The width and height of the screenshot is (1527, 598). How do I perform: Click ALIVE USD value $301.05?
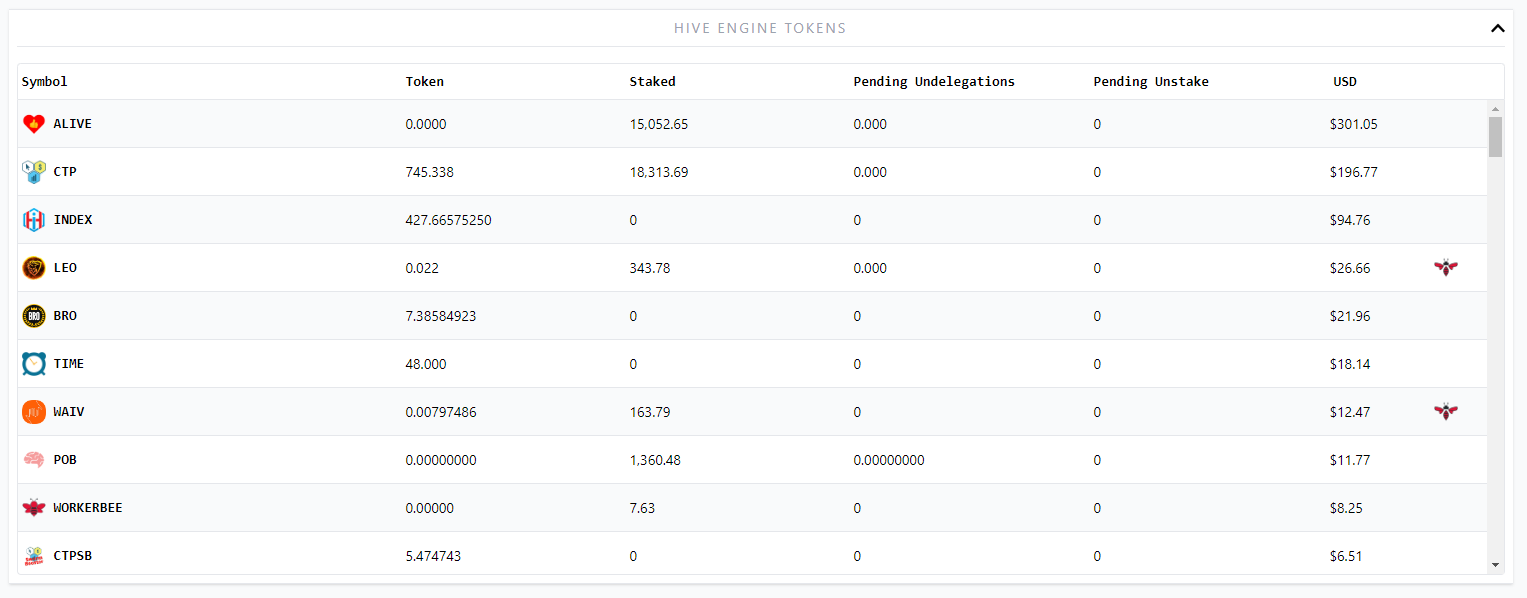pyautogui.click(x=1354, y=124)
